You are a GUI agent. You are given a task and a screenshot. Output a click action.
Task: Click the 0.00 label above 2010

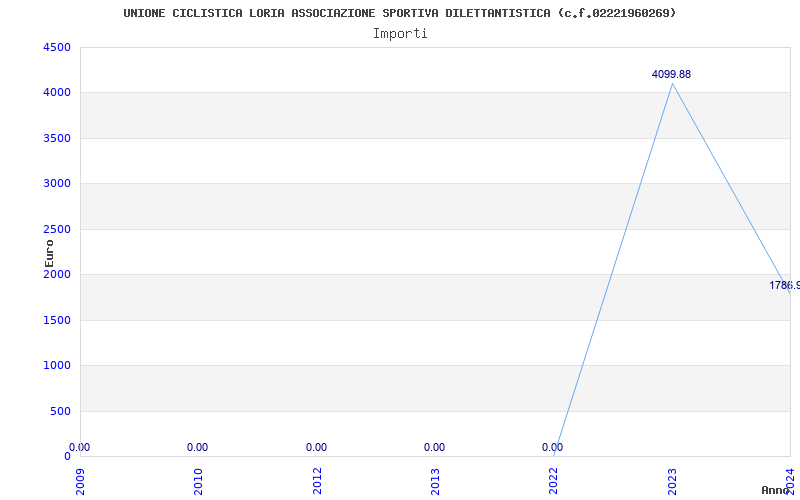[x=197, y=447]
